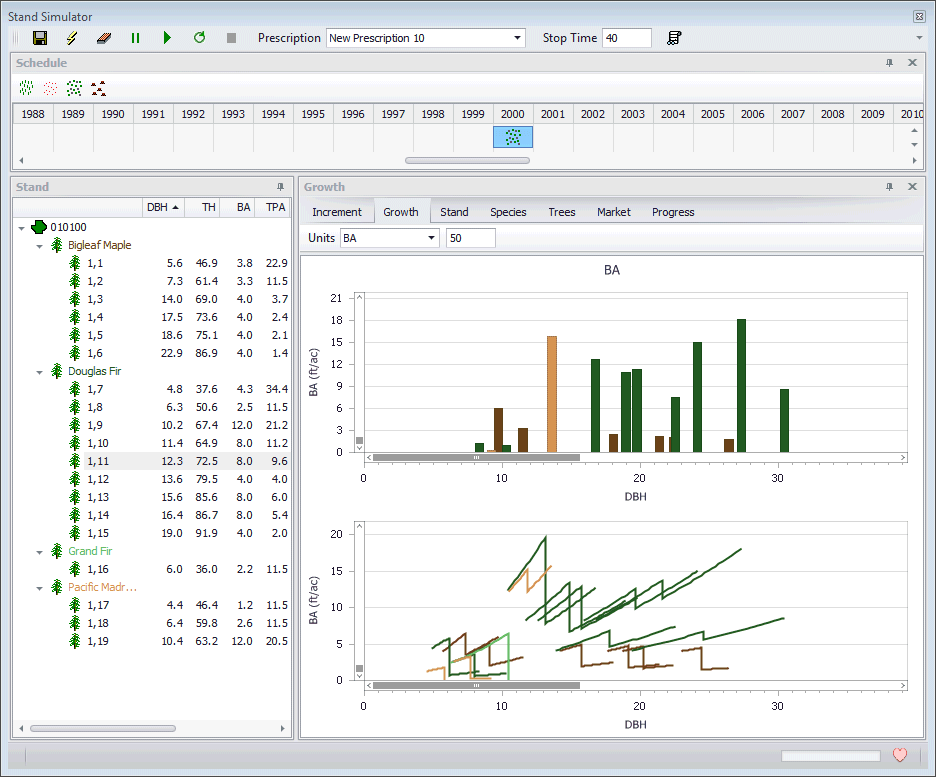This screenshot has width=936, height=777.
Task: Click the green stand icon for 010100
Action: pos(39,227)
